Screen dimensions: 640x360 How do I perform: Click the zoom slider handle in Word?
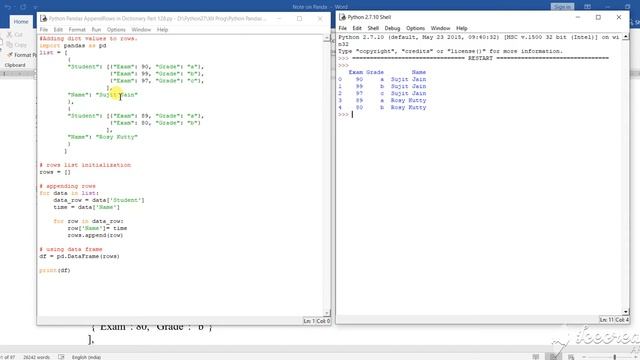click(x=614, y=357)
